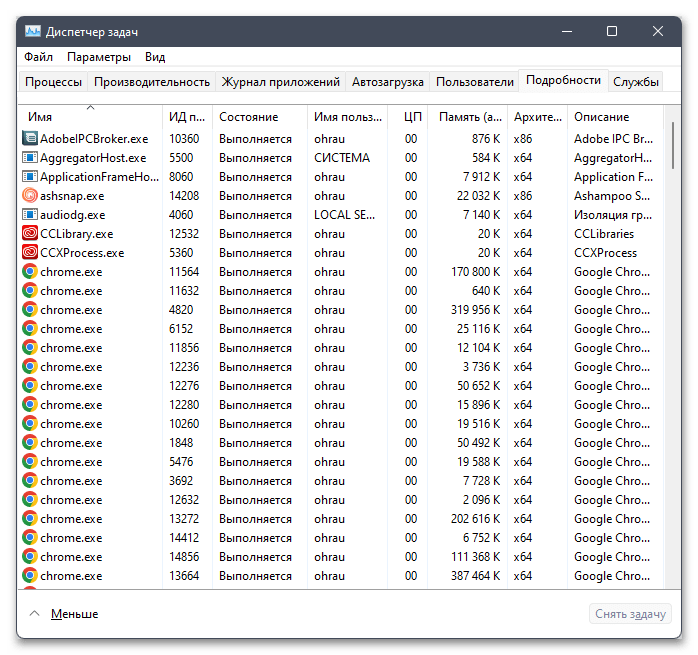Open the Файл menu
This screenshot has width=698, height=655.
[38, 57]
